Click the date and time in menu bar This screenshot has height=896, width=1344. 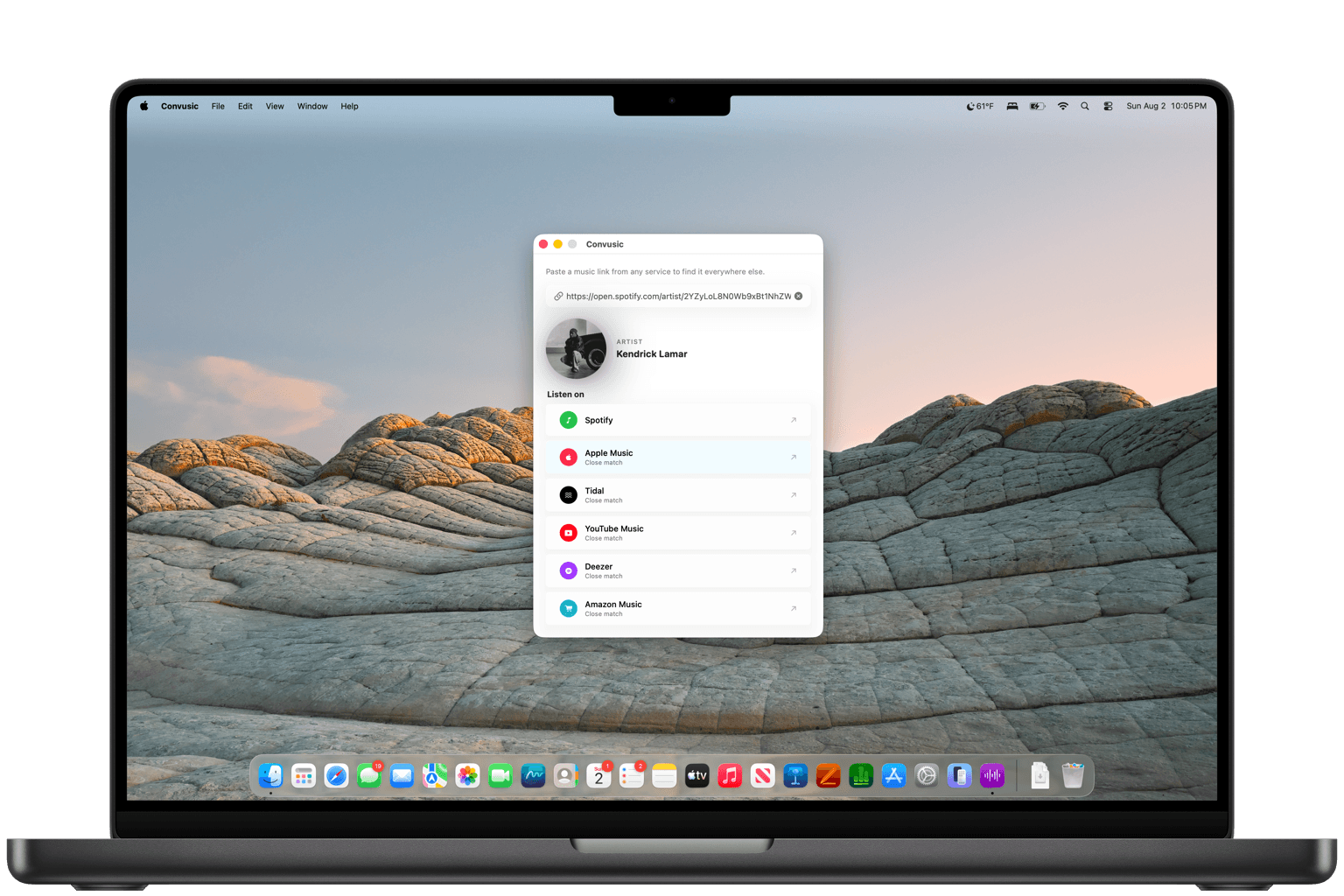pyautogui.click(x=1166, y=106)
